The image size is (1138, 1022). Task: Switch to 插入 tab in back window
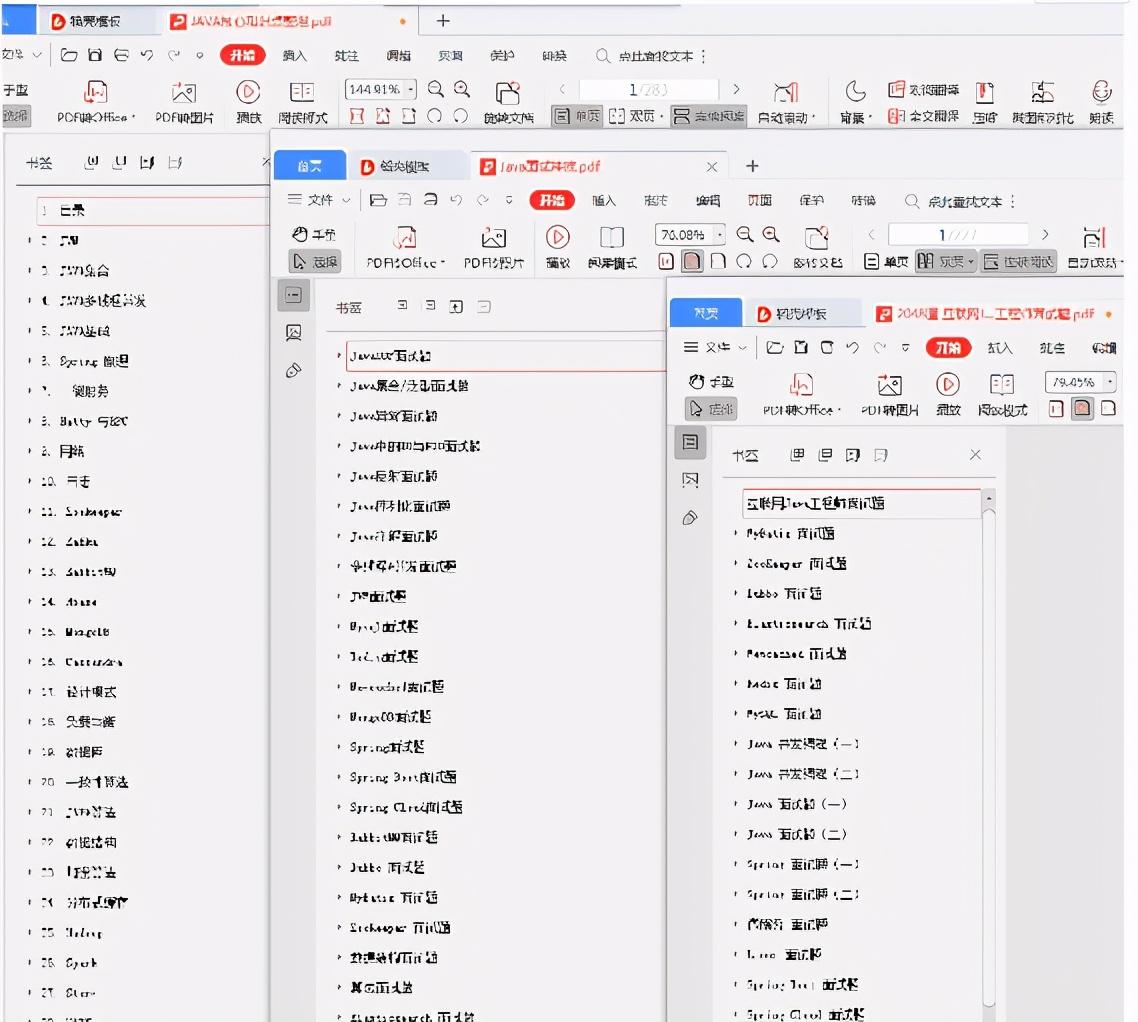pos(294,55)
